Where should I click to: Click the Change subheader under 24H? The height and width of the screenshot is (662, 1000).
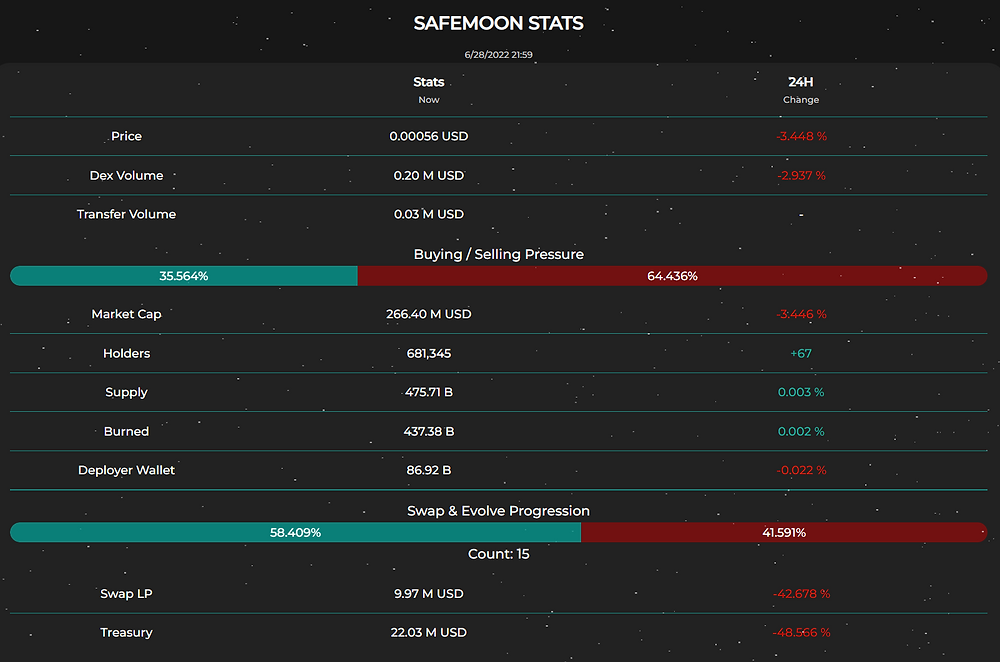tap(800, 100)
